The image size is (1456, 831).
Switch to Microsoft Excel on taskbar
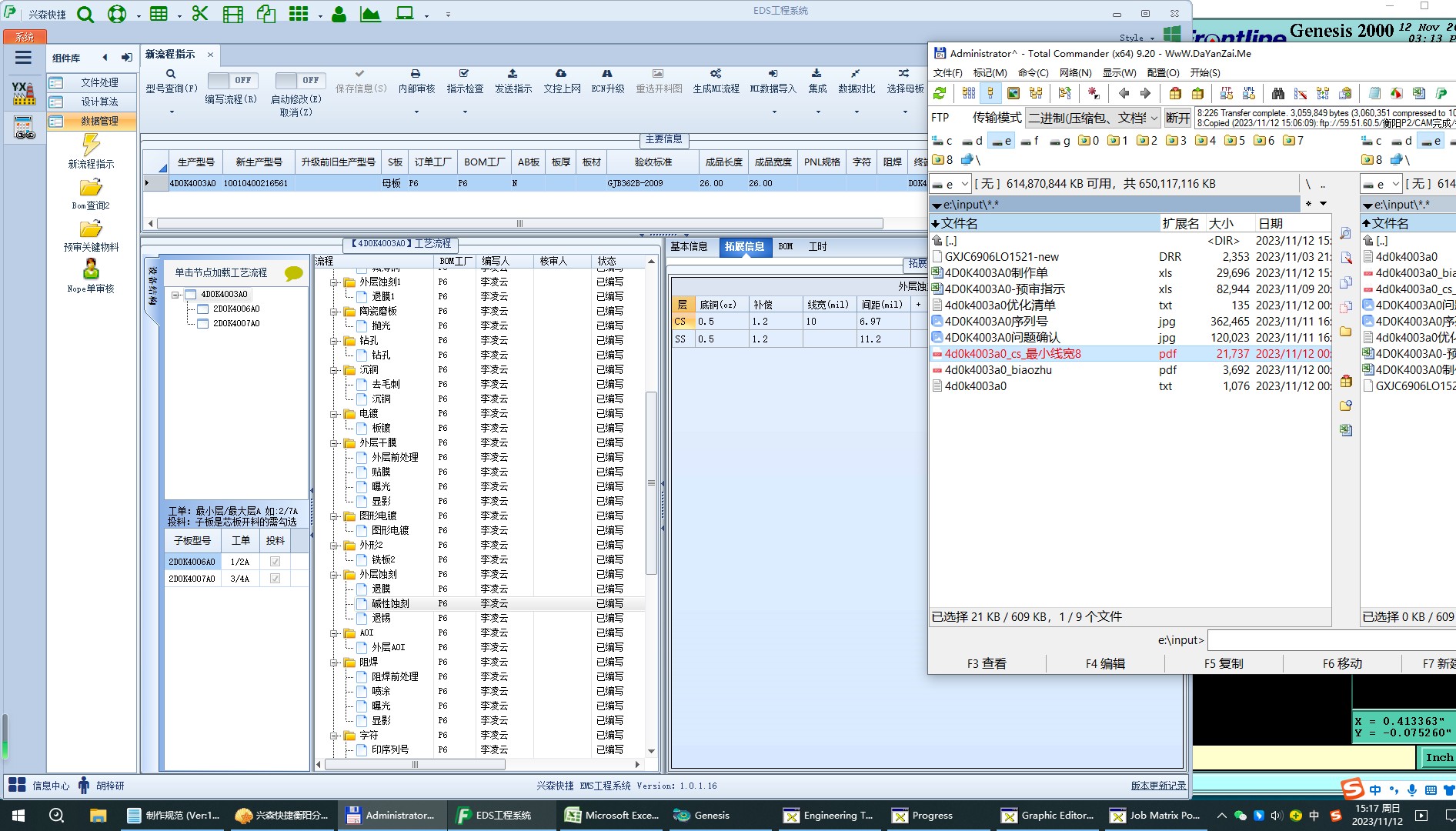612,816
